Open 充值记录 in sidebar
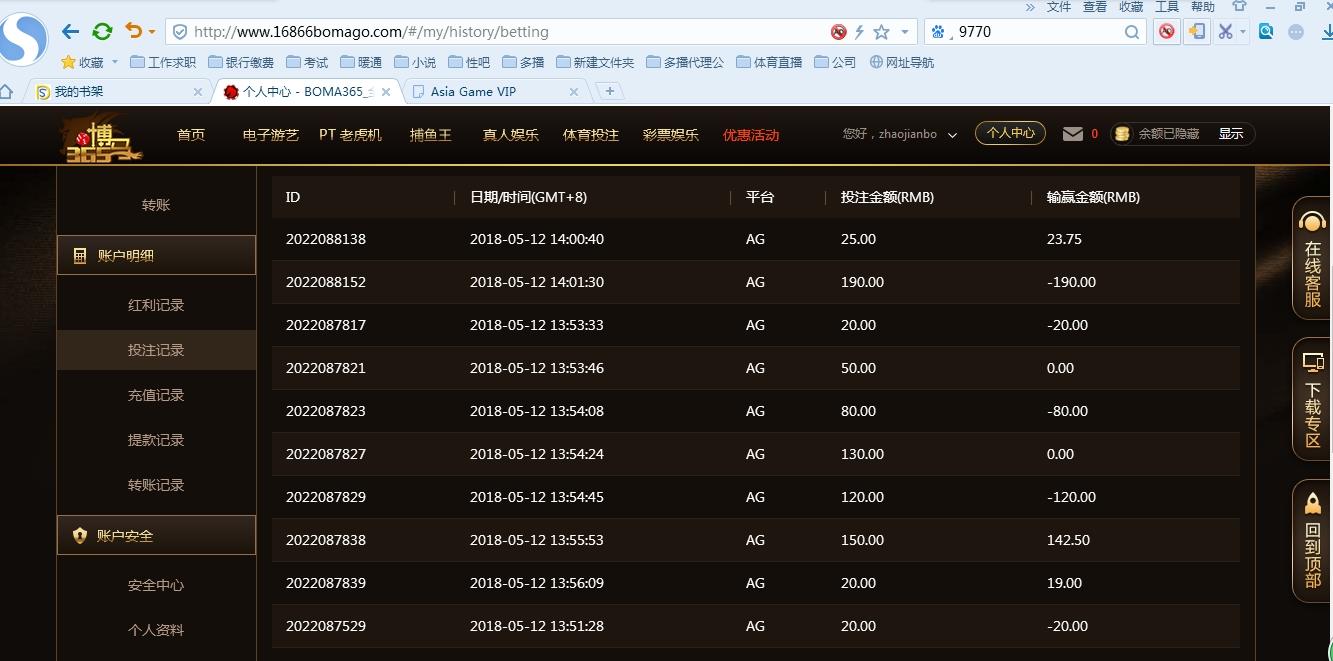 [156, 395]
